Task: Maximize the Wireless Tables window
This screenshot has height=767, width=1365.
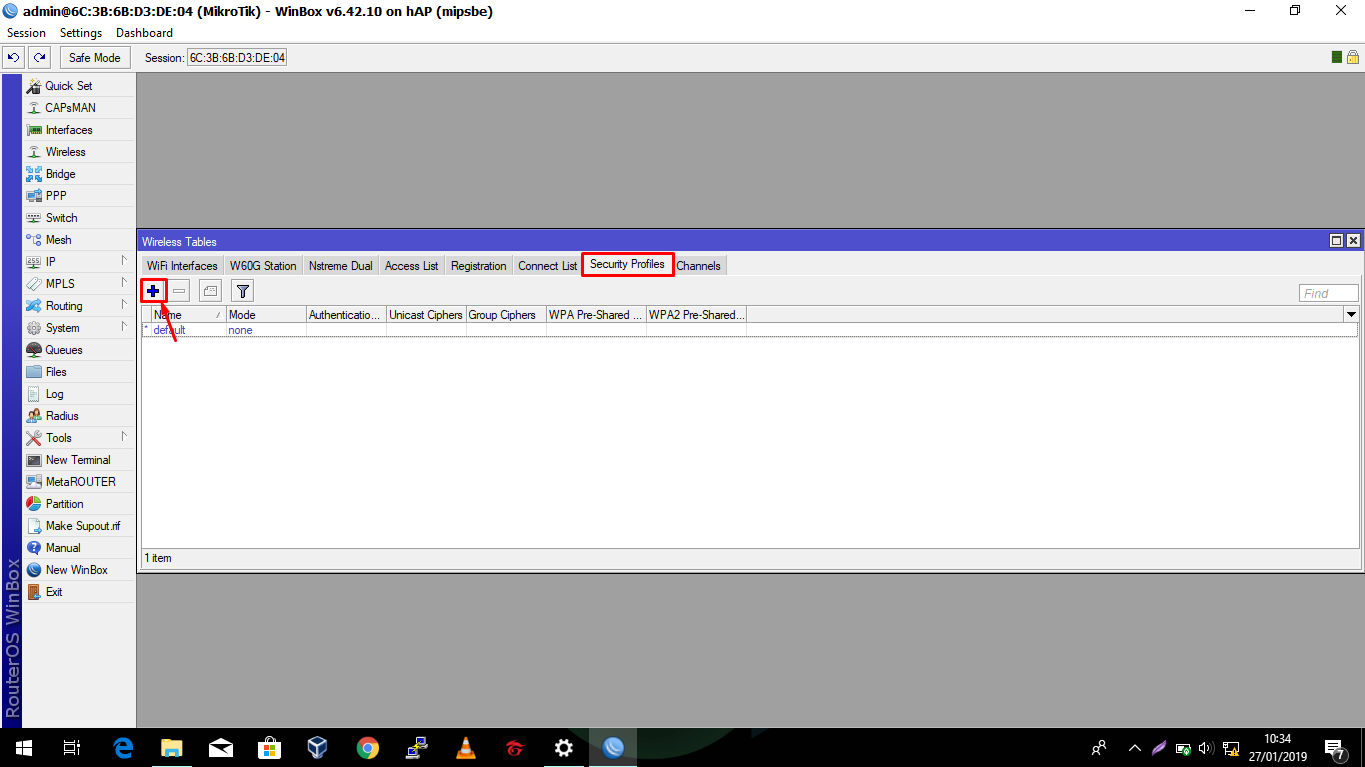Action: [x=1336, y=241]
